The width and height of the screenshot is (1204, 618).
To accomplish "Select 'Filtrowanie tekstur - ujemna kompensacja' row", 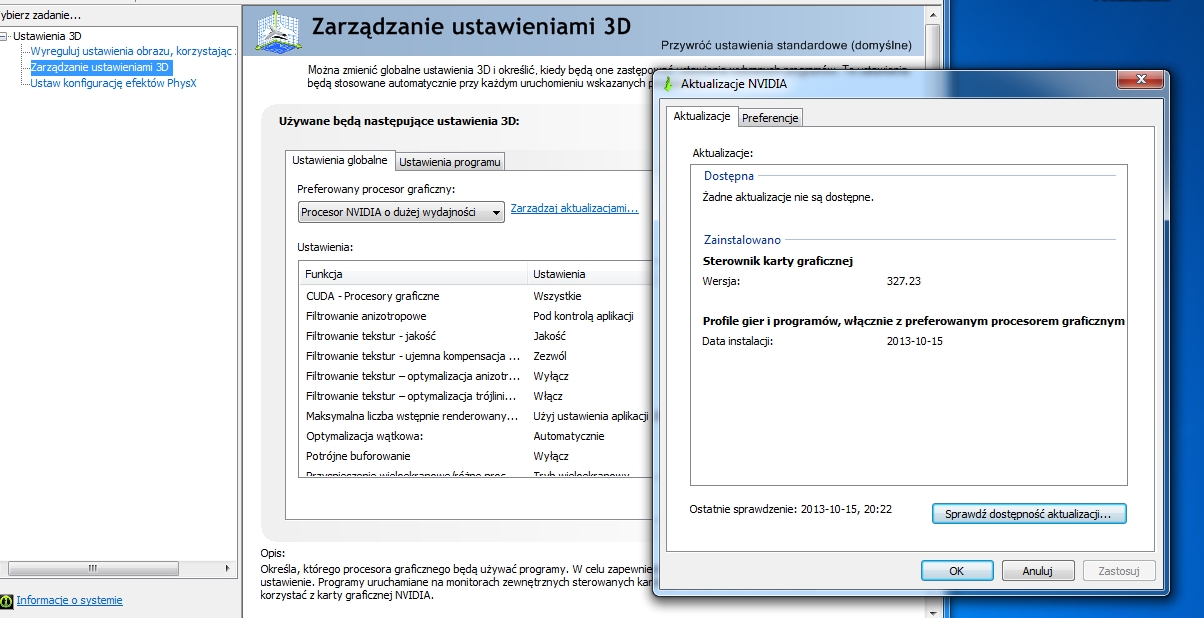I will [x=475, y=356].
